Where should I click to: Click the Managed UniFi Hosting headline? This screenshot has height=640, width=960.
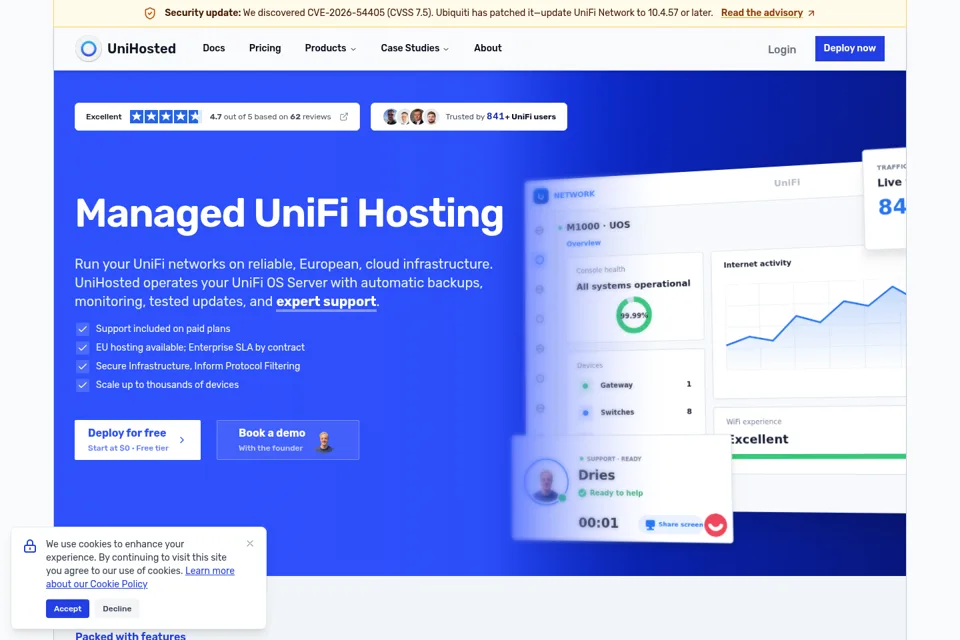tap(289, 214)
